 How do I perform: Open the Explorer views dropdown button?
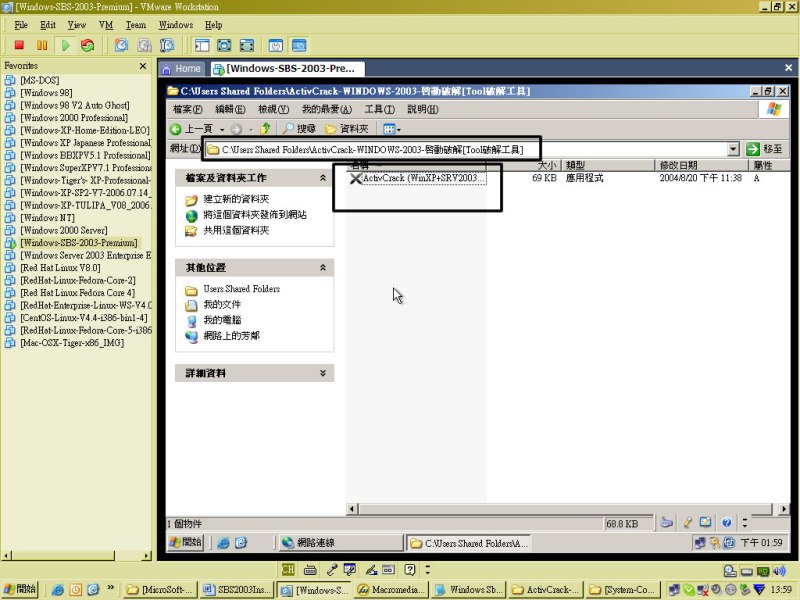(391, 129)
